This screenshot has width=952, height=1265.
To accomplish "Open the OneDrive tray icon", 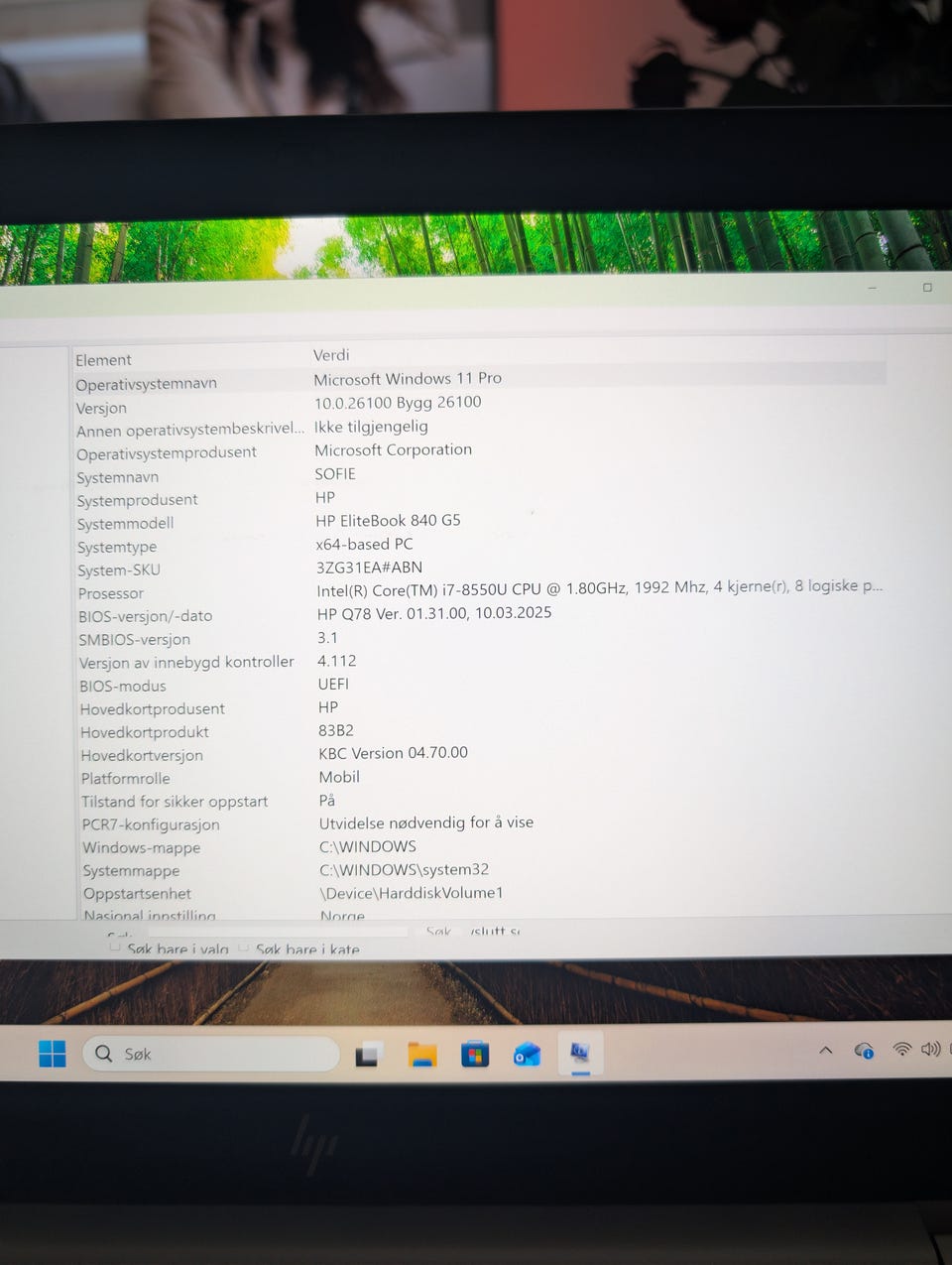I will pyautogui.click(x=864, y=1050).
